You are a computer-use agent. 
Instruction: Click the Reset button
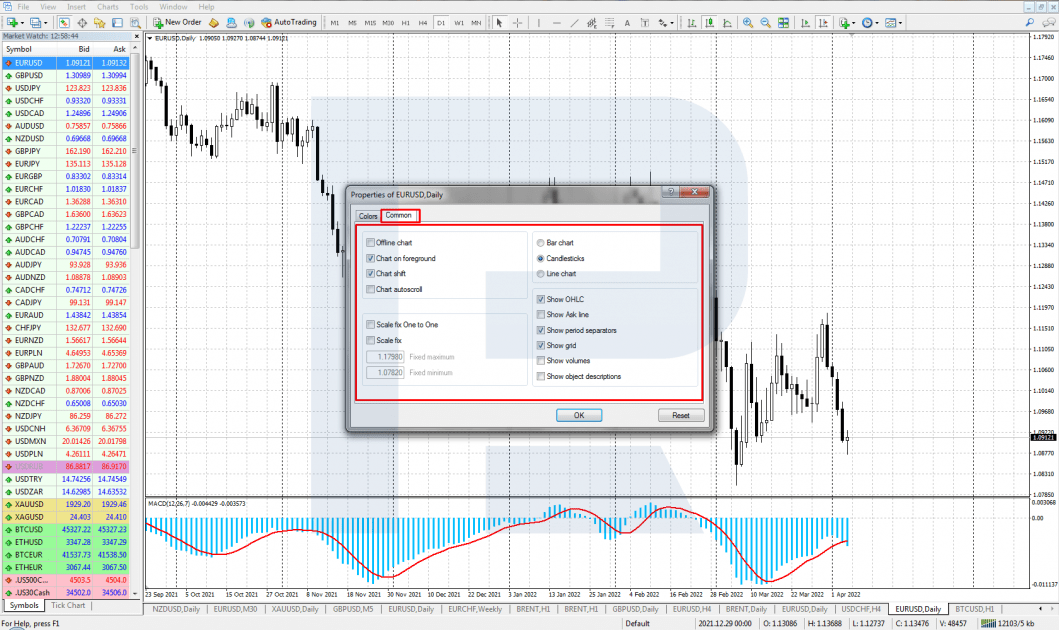tap(681, 415)
